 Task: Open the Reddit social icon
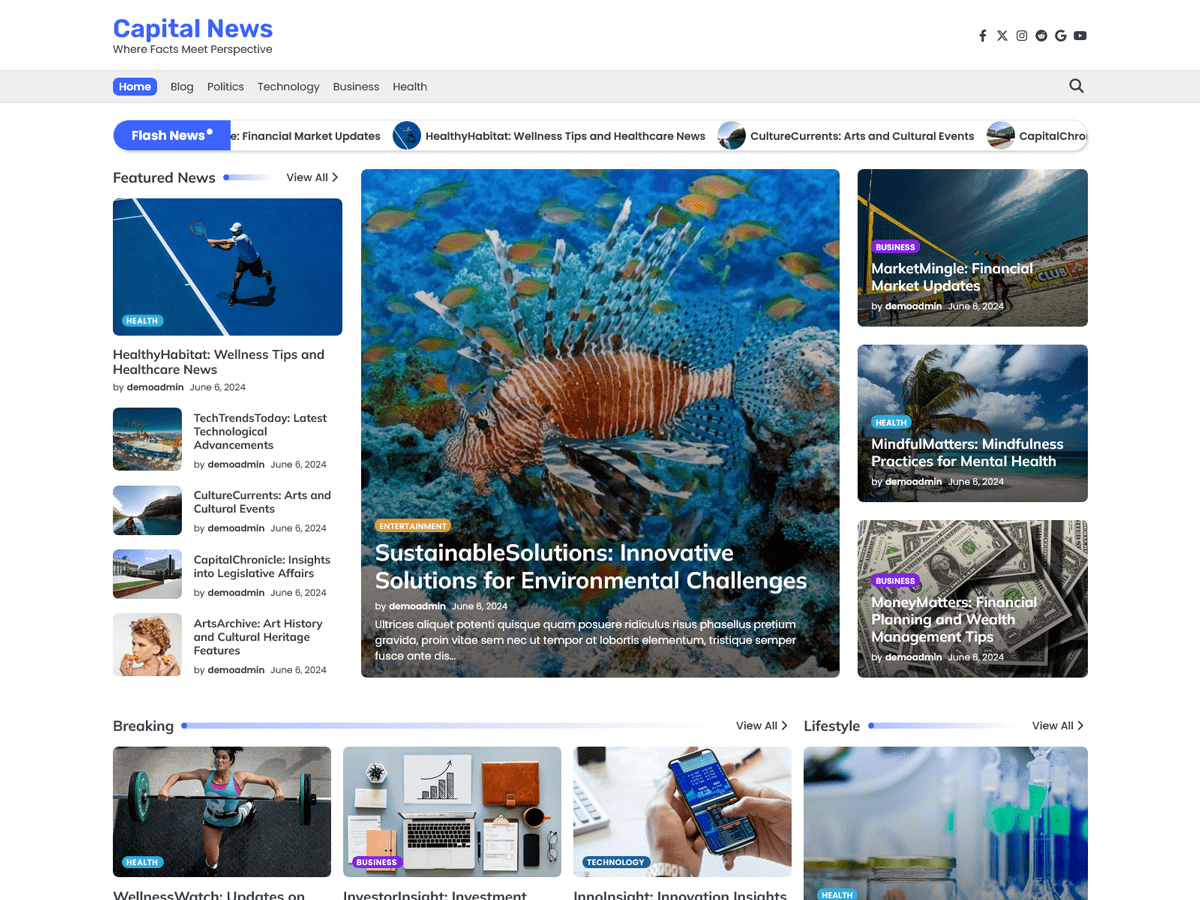click(1041, 35)
